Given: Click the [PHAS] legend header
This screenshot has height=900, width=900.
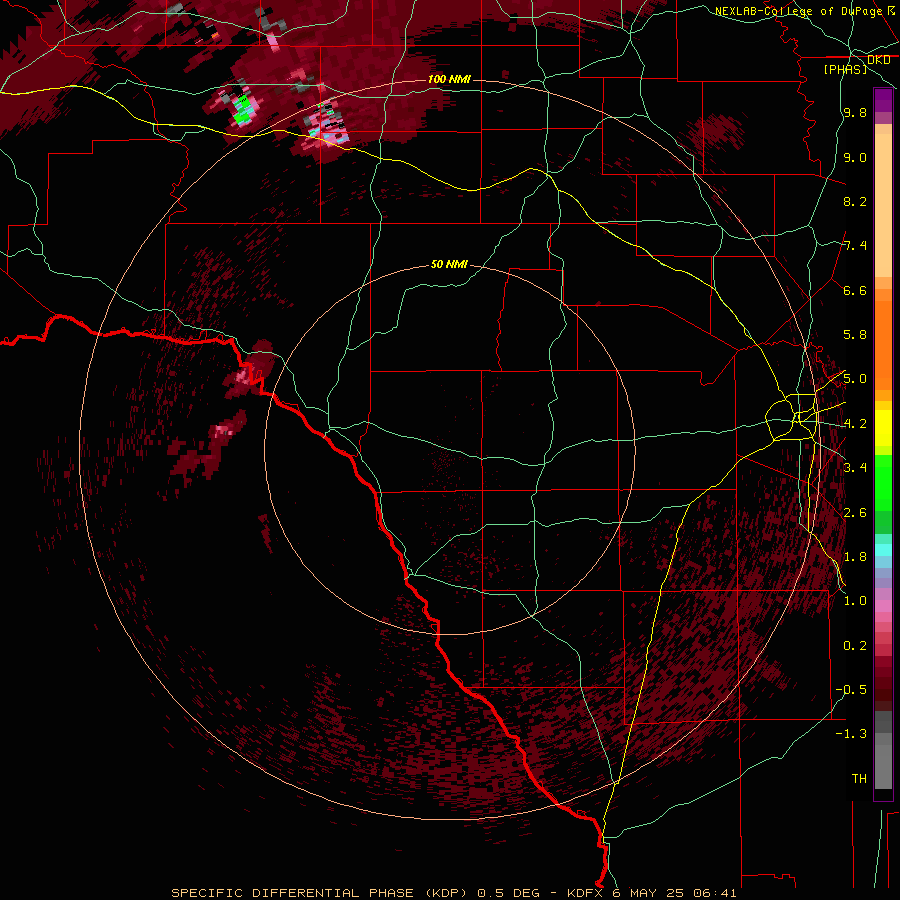Looking at the screenshot, I should 845,69.
